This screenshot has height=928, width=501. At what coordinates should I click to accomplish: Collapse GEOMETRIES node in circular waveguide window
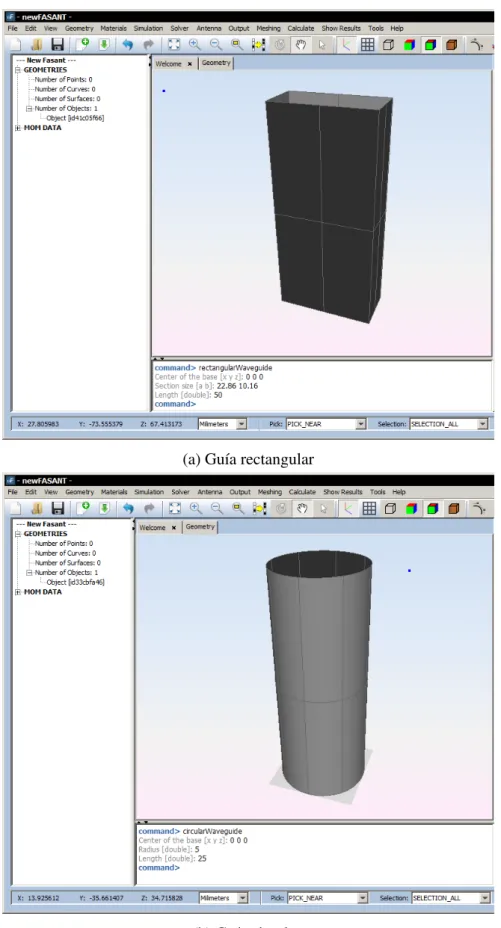(18, 534)
